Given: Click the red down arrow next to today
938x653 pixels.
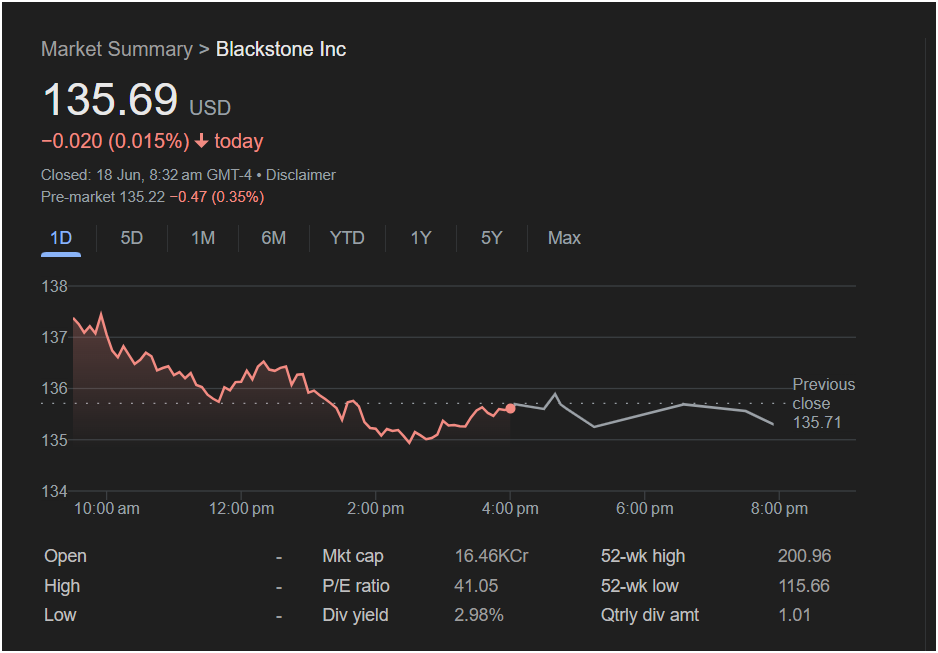Looking at the screenshot, I should point(202,141).
